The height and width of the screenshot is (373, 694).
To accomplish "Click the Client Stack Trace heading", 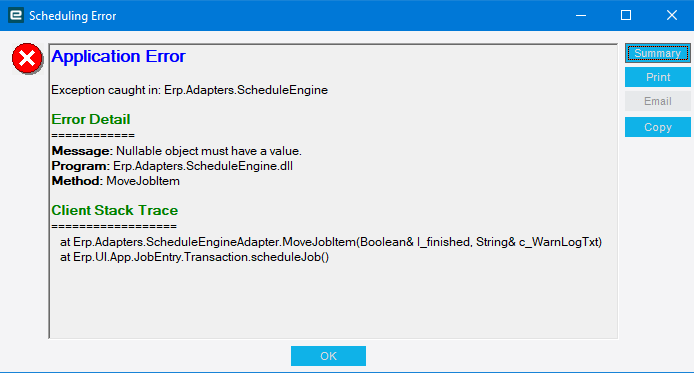I will tap(115, 210).
